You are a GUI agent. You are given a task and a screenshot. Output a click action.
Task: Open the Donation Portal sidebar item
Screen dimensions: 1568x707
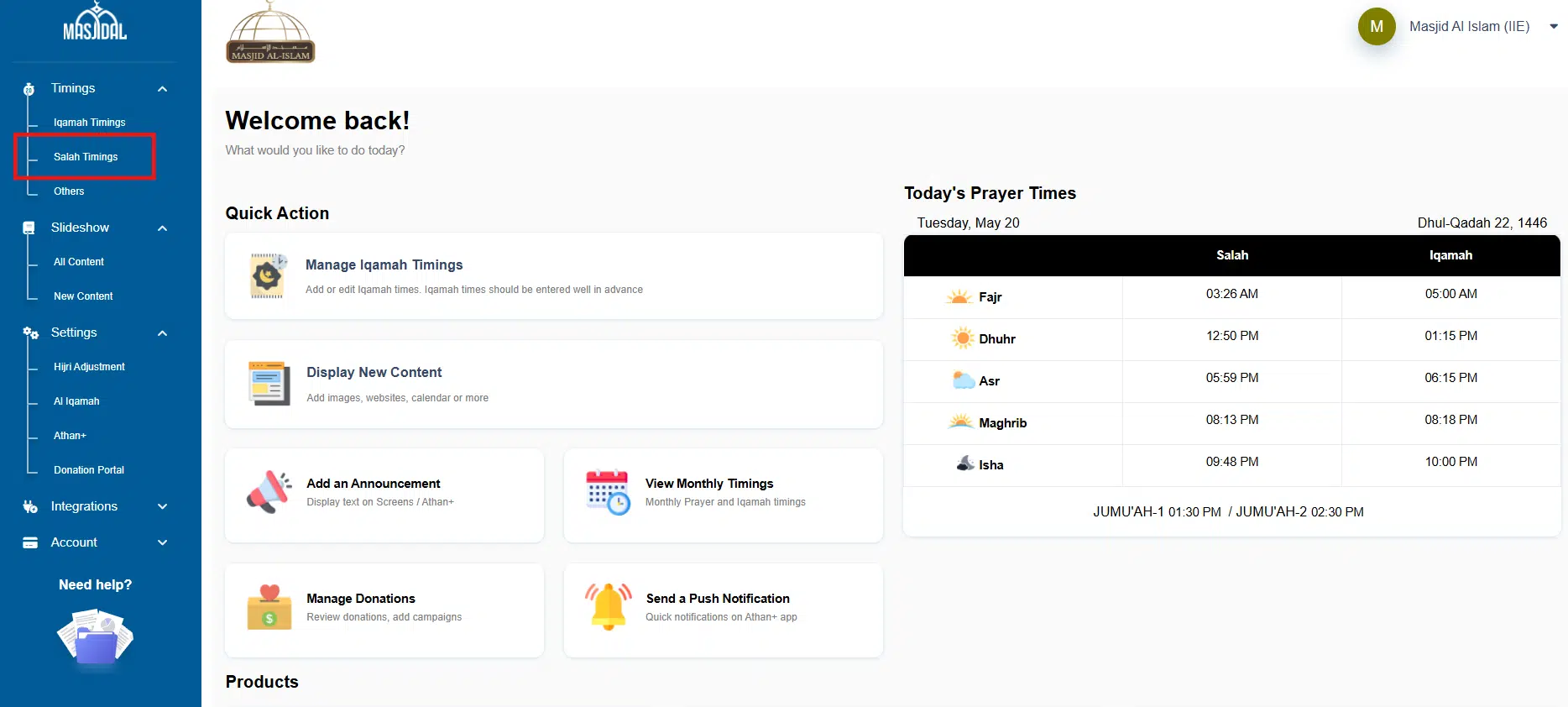[89, 470]
